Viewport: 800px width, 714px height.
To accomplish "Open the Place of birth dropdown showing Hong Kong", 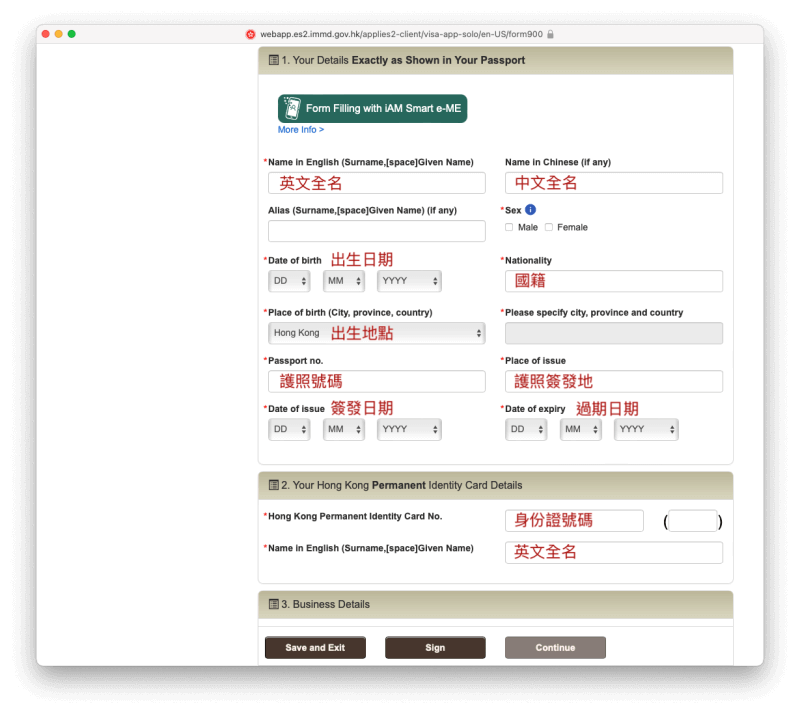I will coord(377,331).
